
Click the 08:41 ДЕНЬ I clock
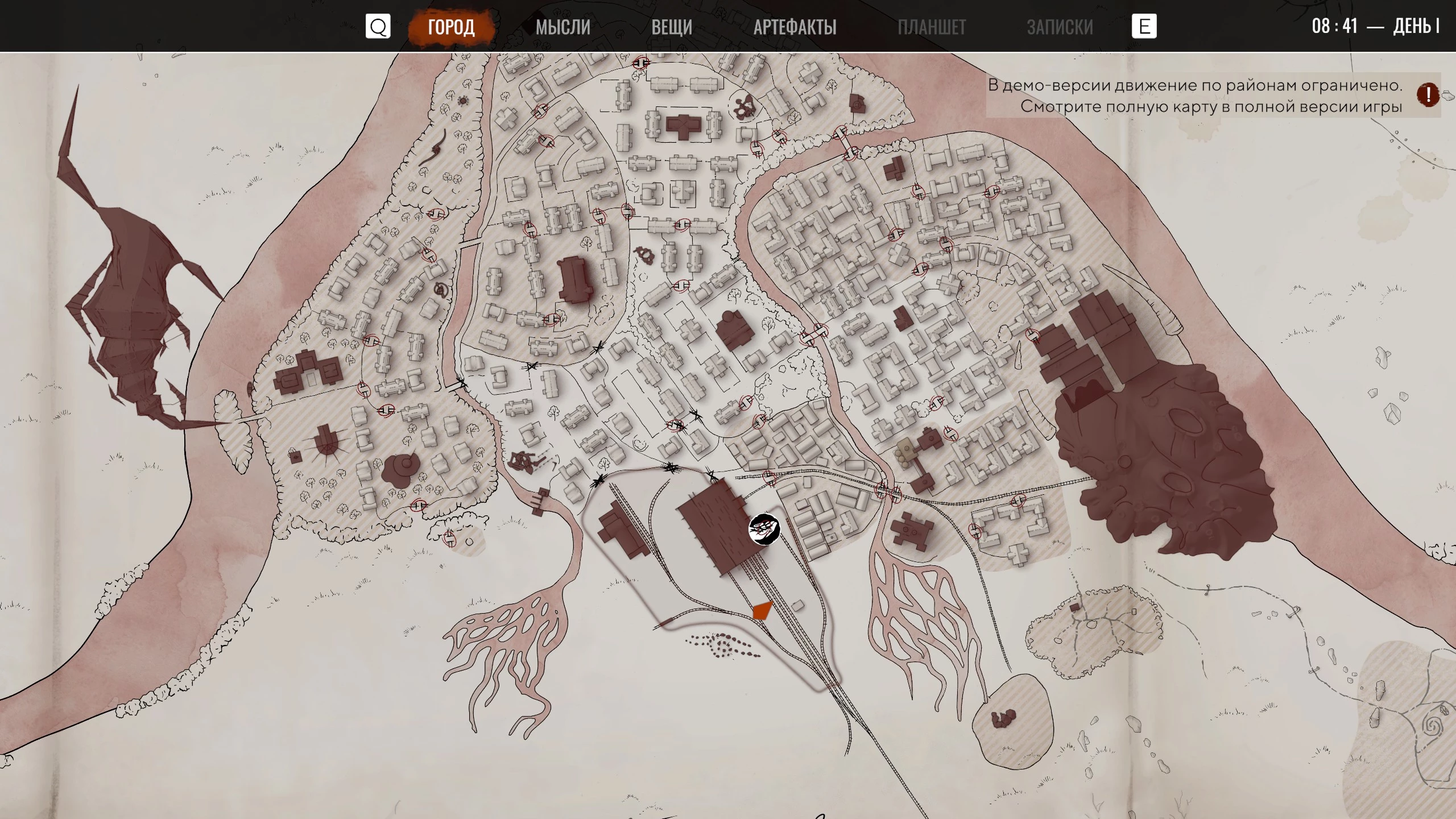(1375, 26)
